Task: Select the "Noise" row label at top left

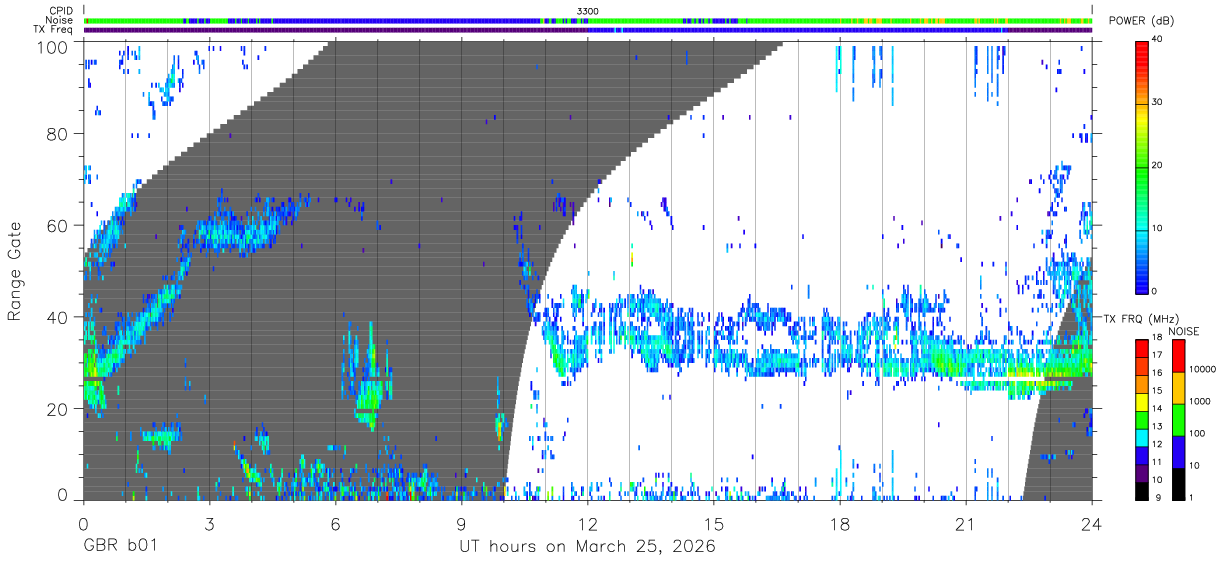Action: [x=61, y=20]
